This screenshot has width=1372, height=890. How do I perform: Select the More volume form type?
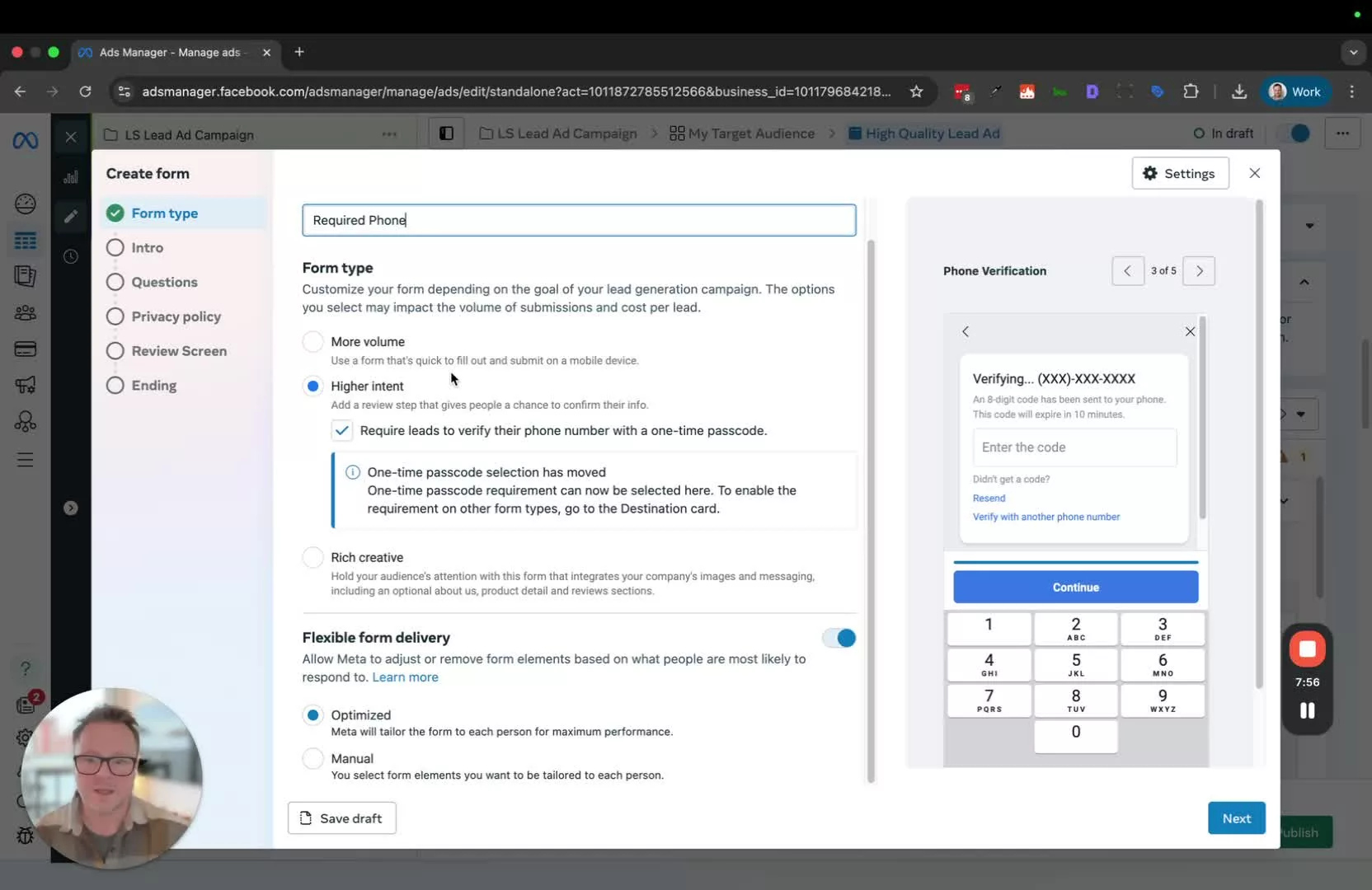pyautogui.click(x=312, y=342)
